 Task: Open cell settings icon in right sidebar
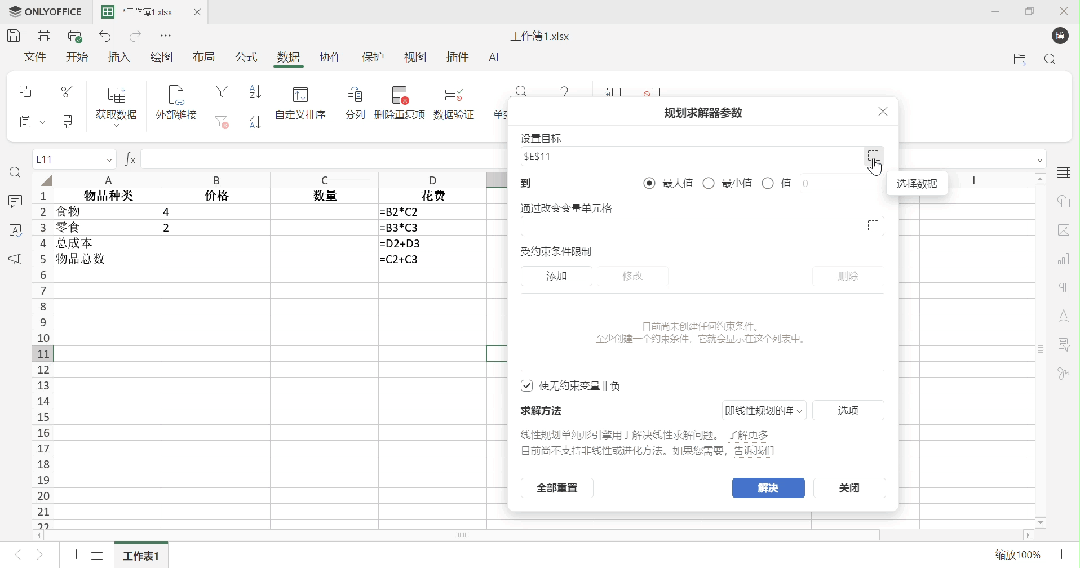pos(1063,172)
